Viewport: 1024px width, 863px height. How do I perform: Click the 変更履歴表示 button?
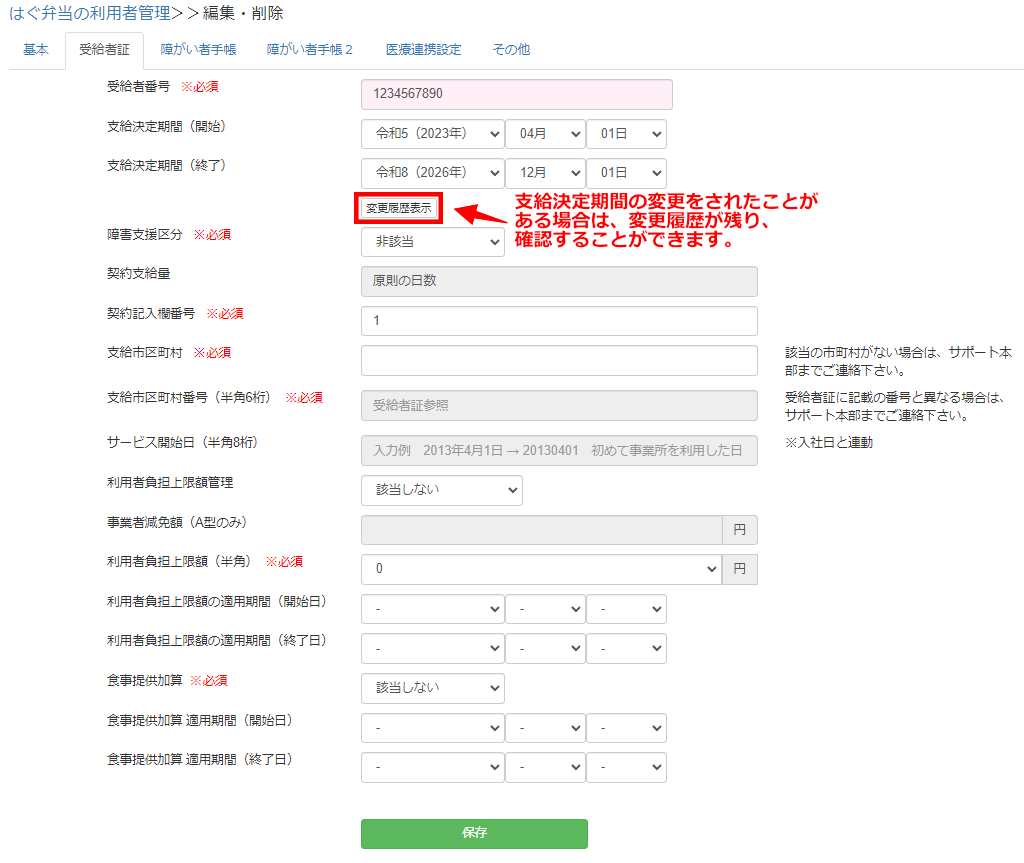pyautogui.click(x=399, y=208)
